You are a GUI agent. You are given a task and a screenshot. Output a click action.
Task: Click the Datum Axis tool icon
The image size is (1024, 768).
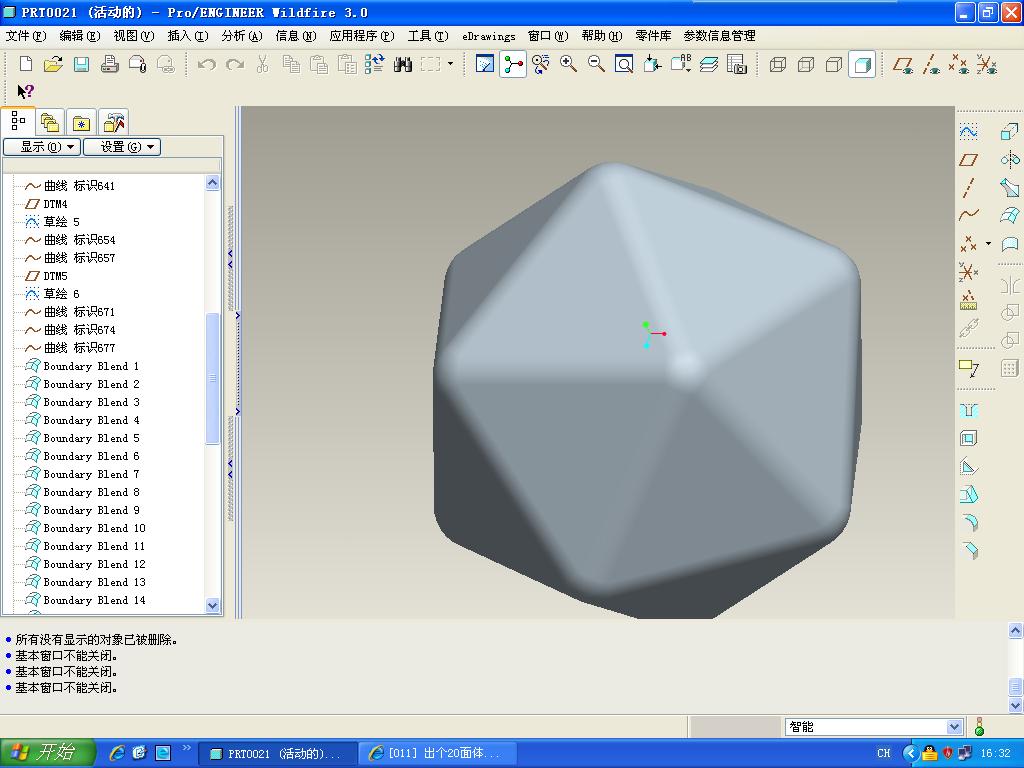[969, 187]
